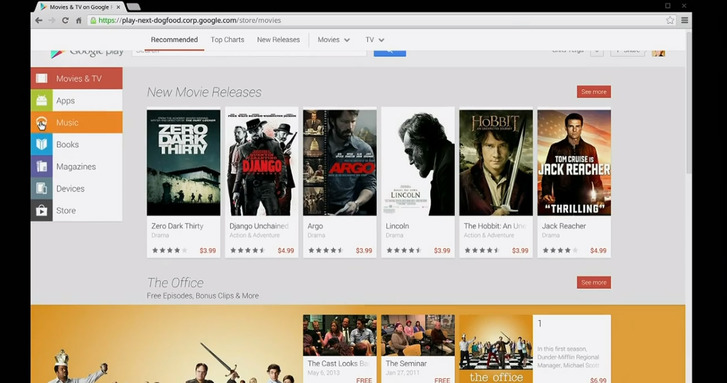Click the Movies & TV film icon
The height and width of the screenshot is (383, 727).
42,78
